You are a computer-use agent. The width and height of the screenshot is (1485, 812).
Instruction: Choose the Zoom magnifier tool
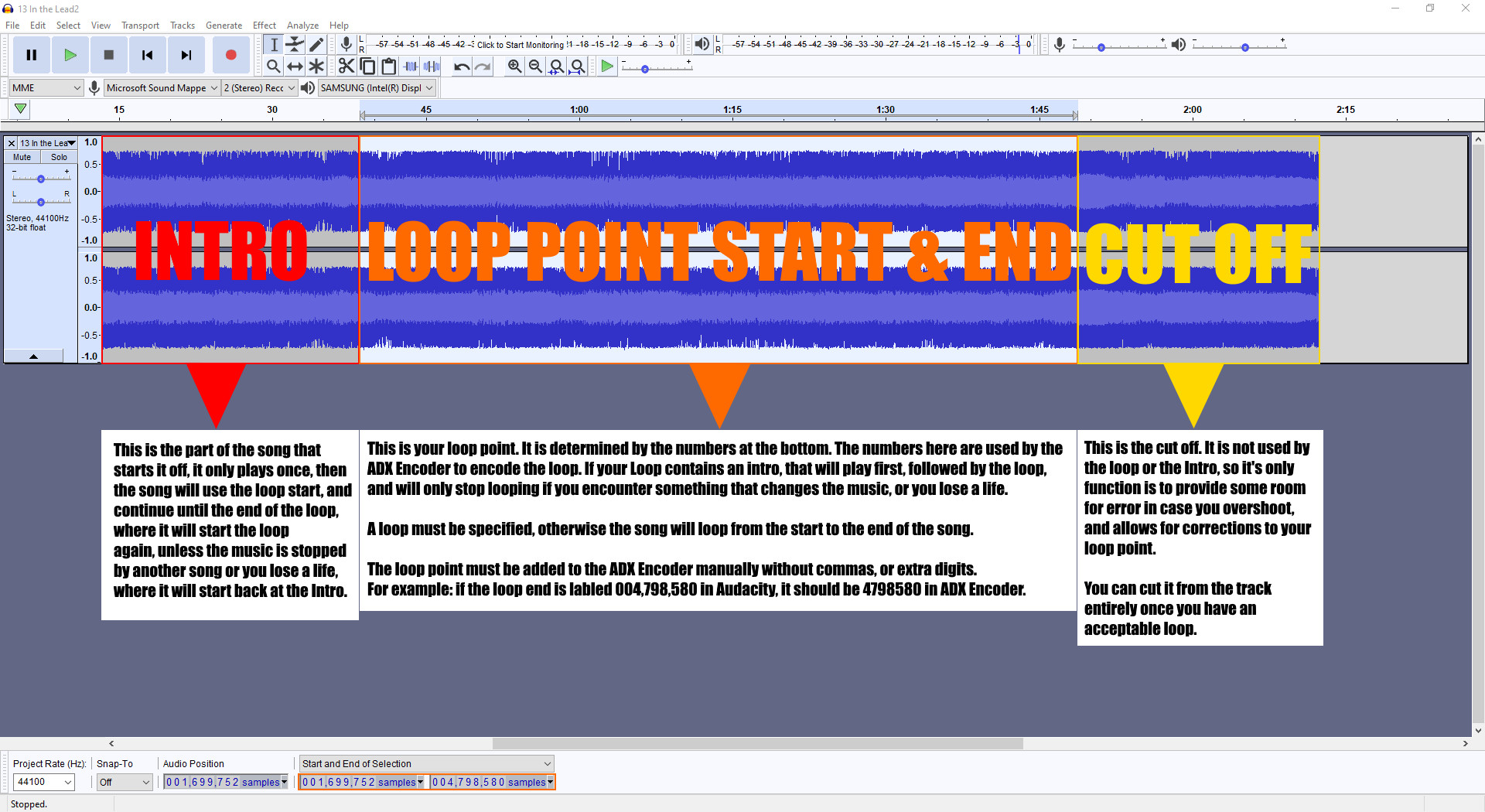pos(273,67)
